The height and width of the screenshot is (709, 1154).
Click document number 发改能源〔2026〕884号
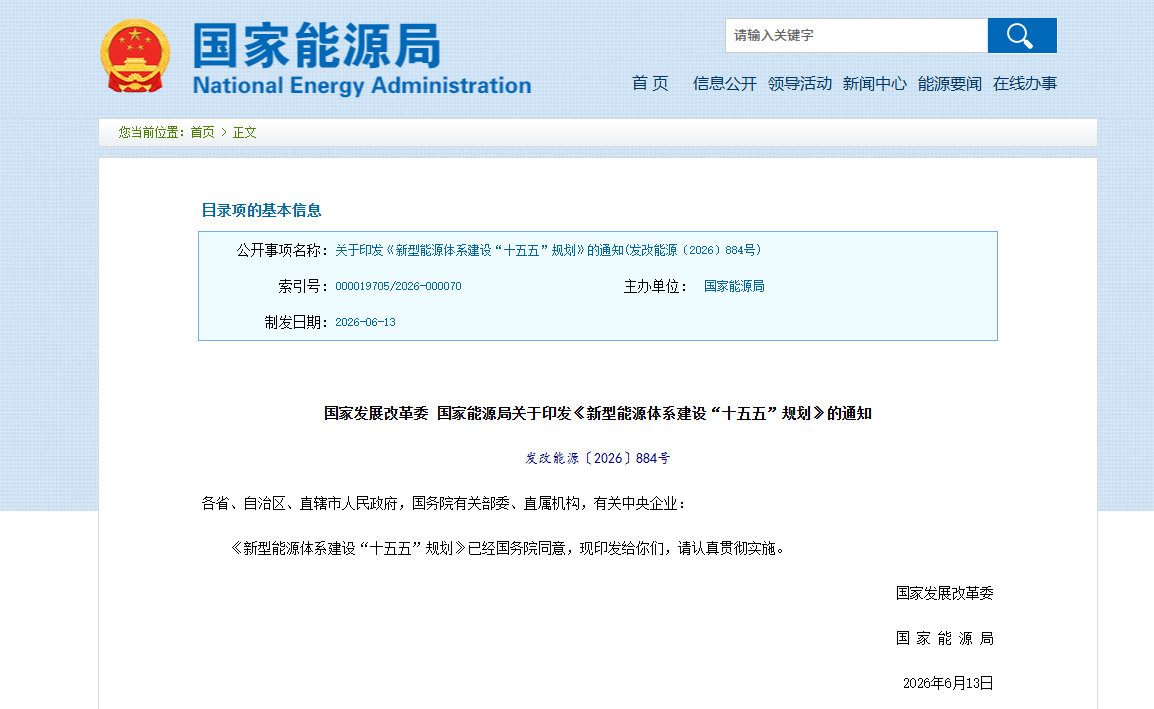point(598,458)
